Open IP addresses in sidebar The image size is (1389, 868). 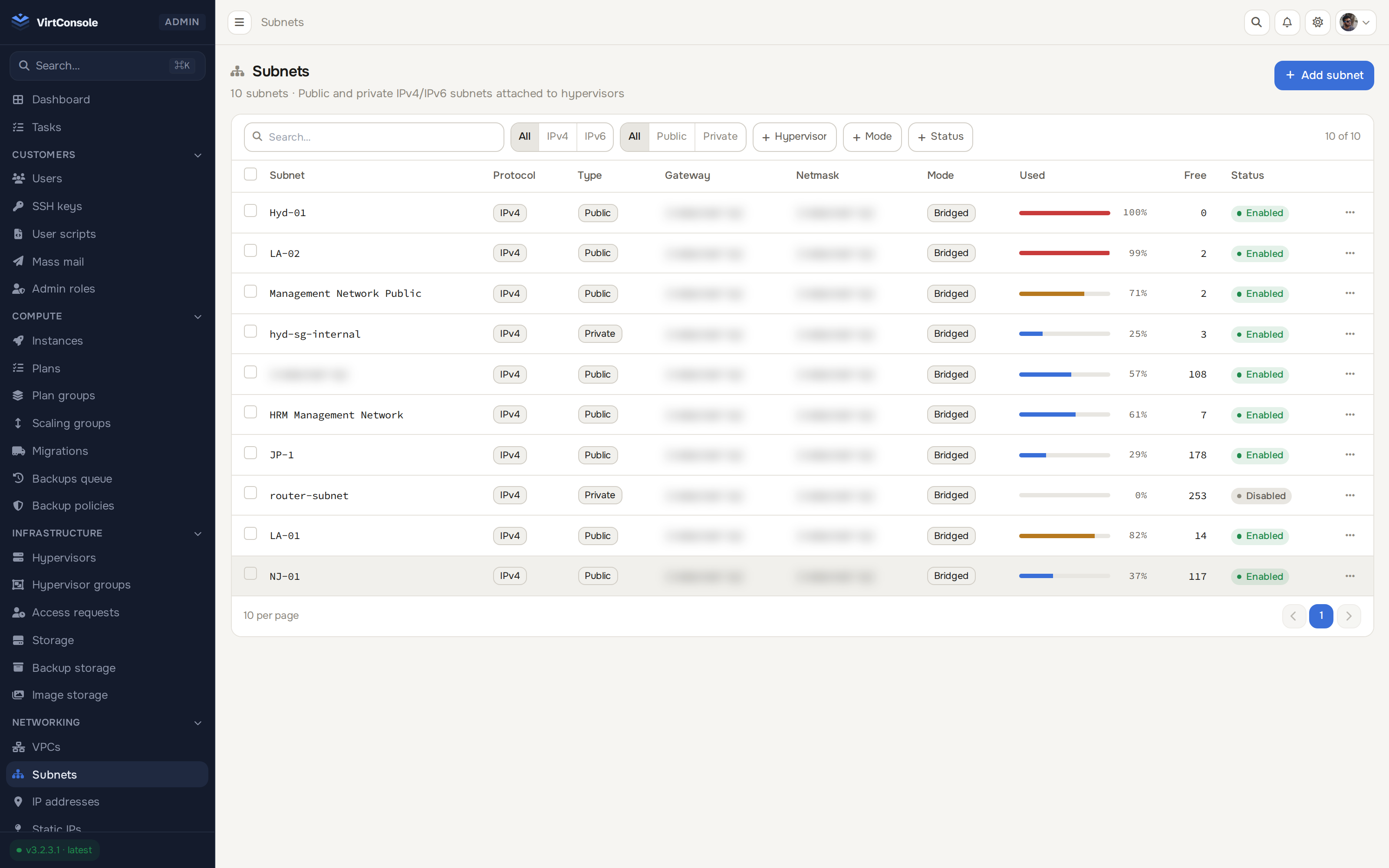(107, 802)
